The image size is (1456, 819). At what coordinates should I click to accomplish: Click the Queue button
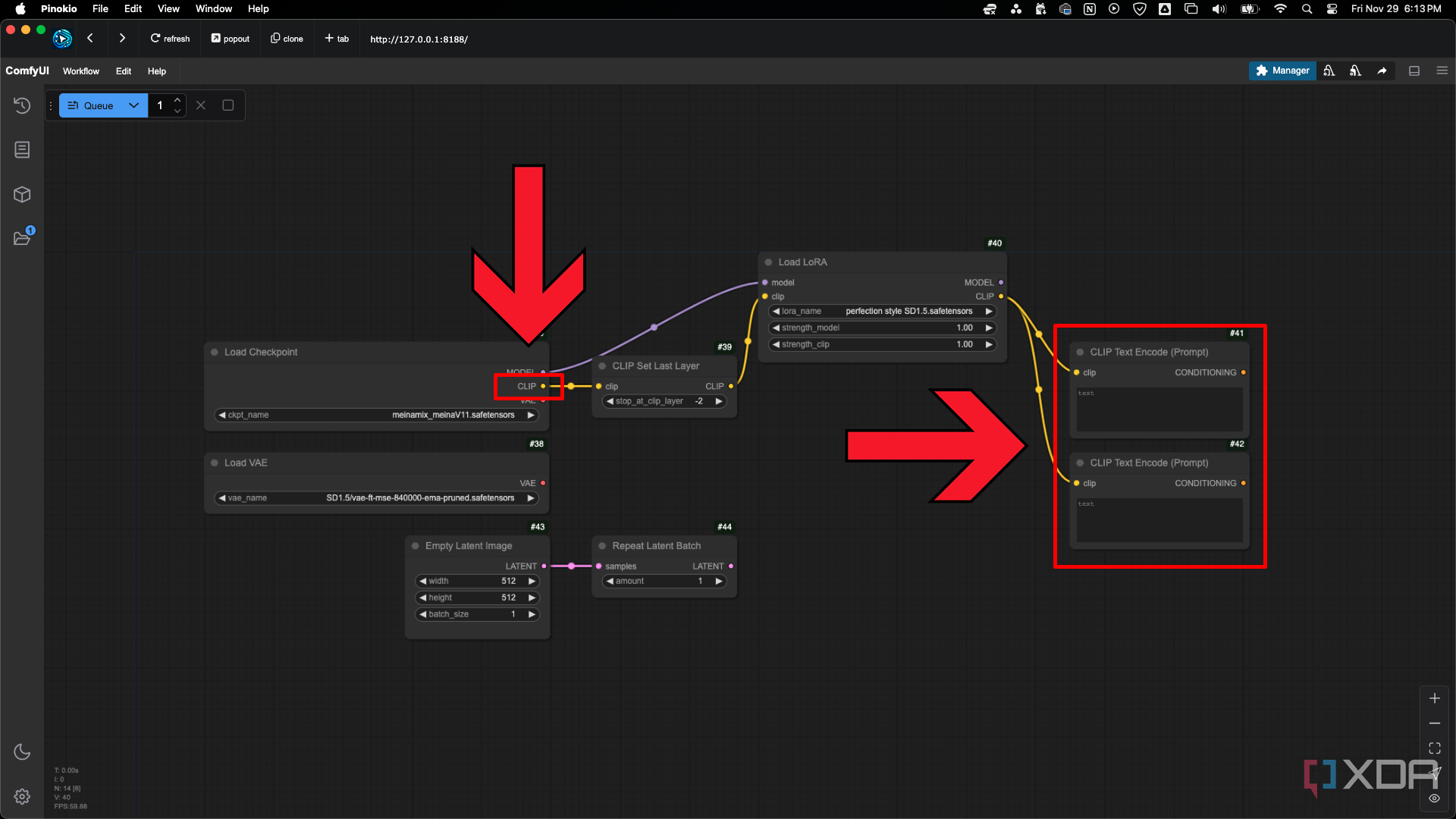pos(90,105)
